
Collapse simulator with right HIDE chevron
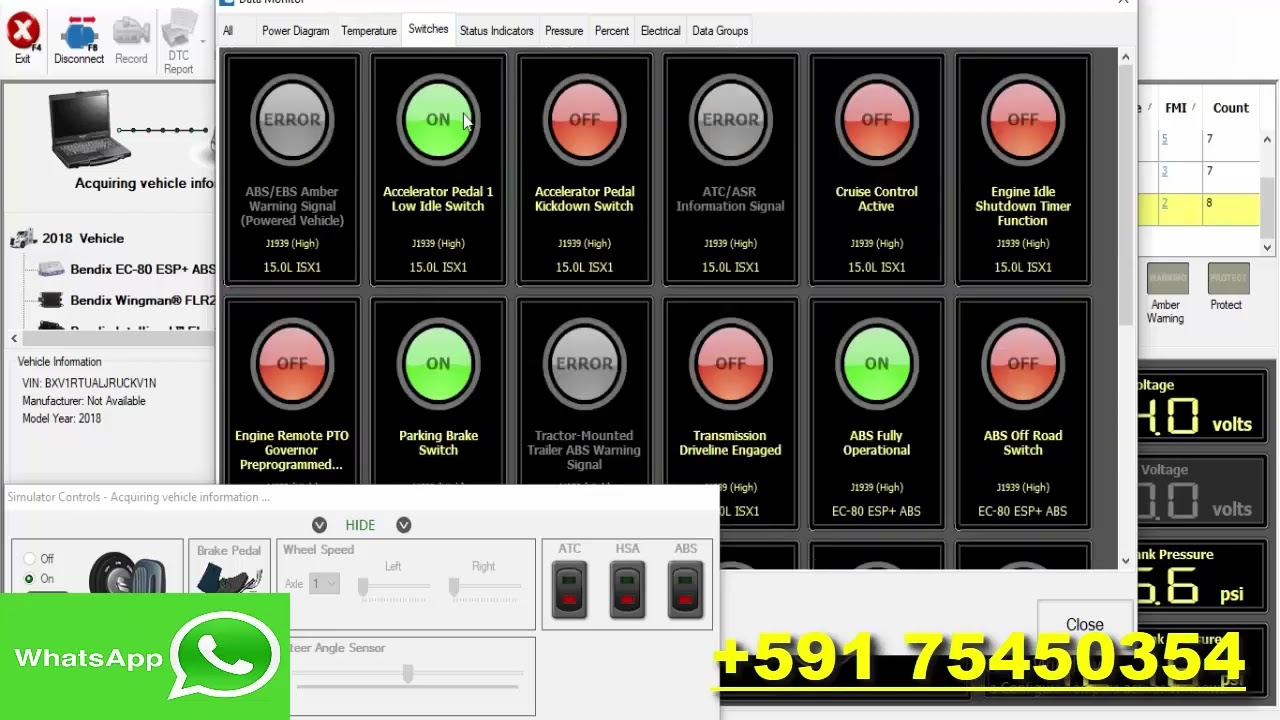click(x=403, y=525)
